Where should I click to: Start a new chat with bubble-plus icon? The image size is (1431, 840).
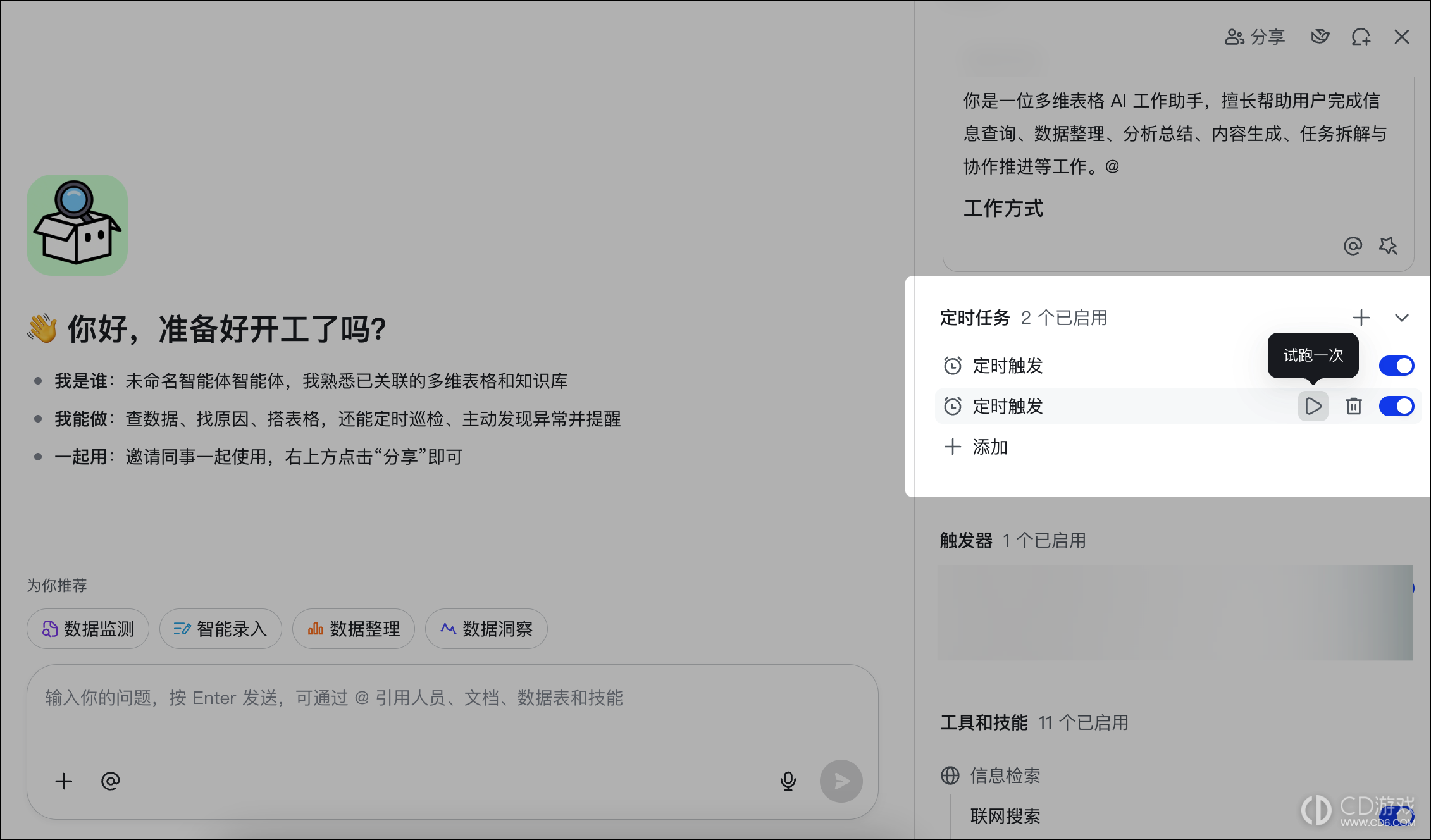coord(1361,37)
